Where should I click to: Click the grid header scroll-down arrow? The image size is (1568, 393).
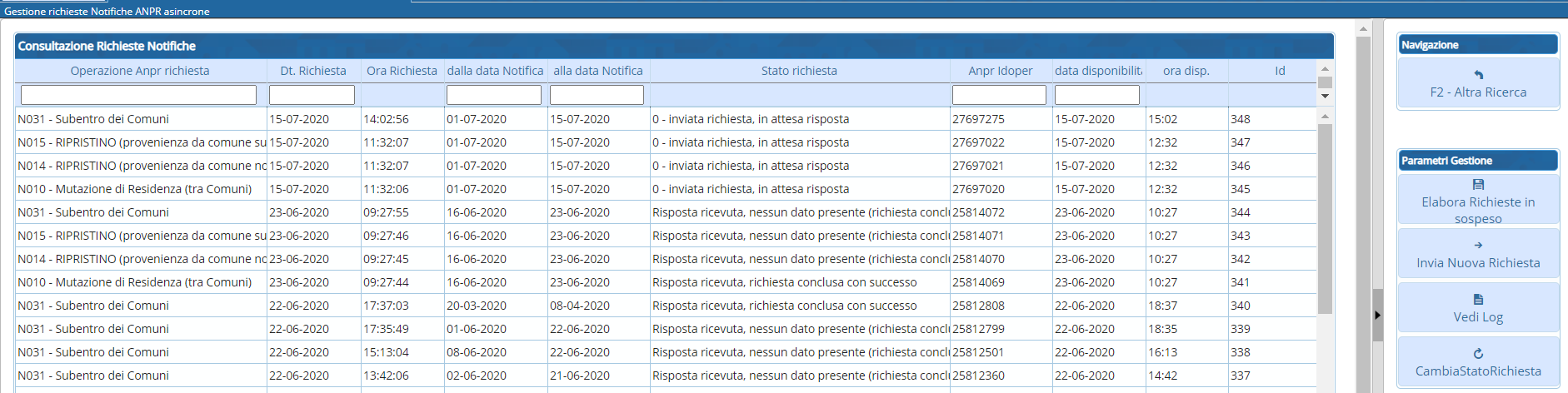click(1325, 96)
